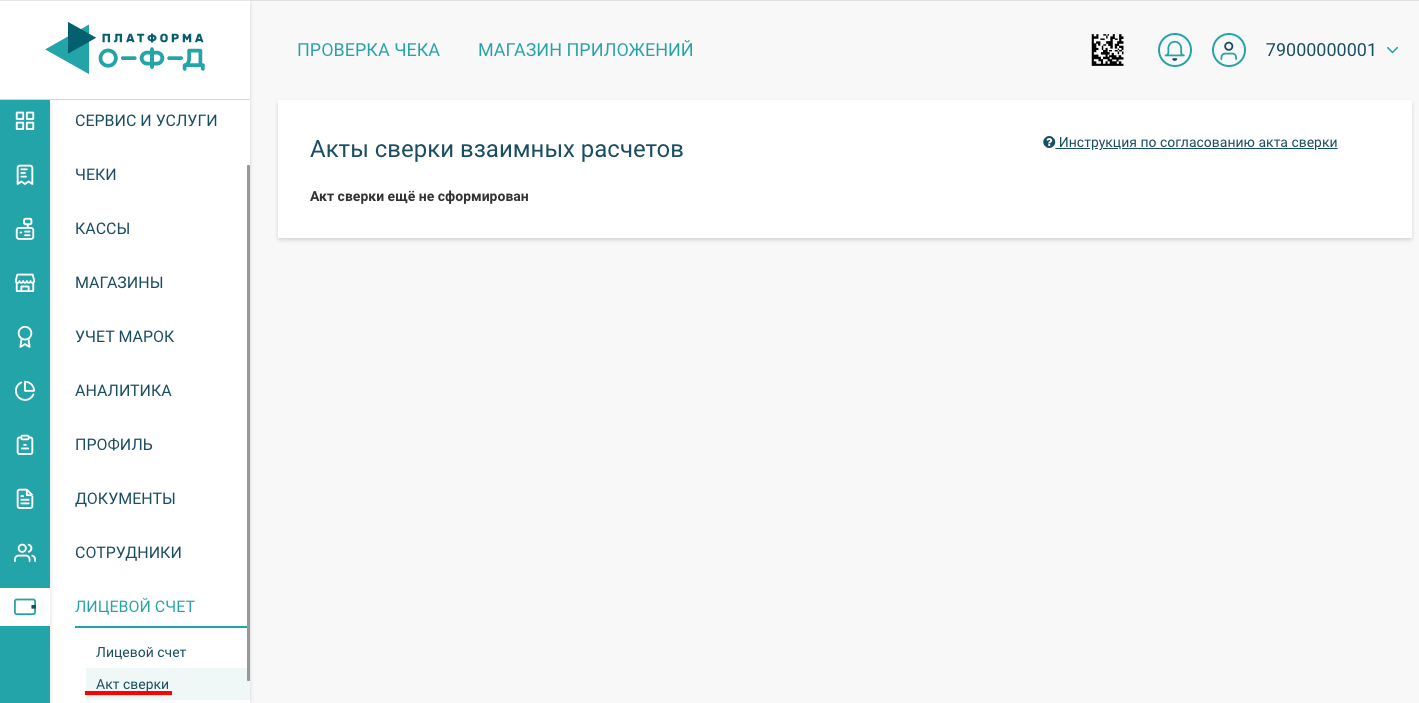Click the people icon beside СОТРУДНИКИ
Image resolution: width=1419 pixels, height=703 pixels.
(x=25, y=553)
